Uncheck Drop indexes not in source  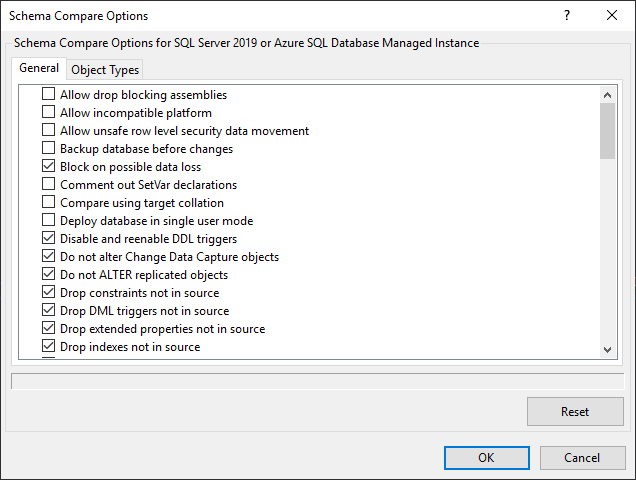point(49,347)
